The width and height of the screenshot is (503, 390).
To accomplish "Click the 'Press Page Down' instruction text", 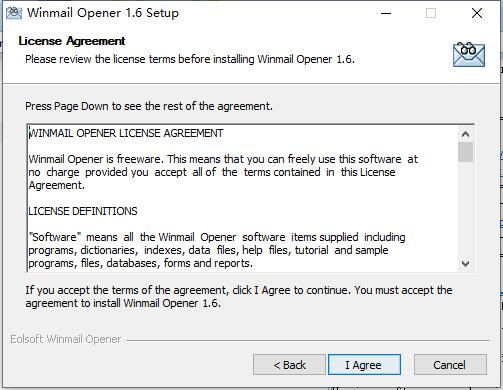I will [x=149, y=106].
